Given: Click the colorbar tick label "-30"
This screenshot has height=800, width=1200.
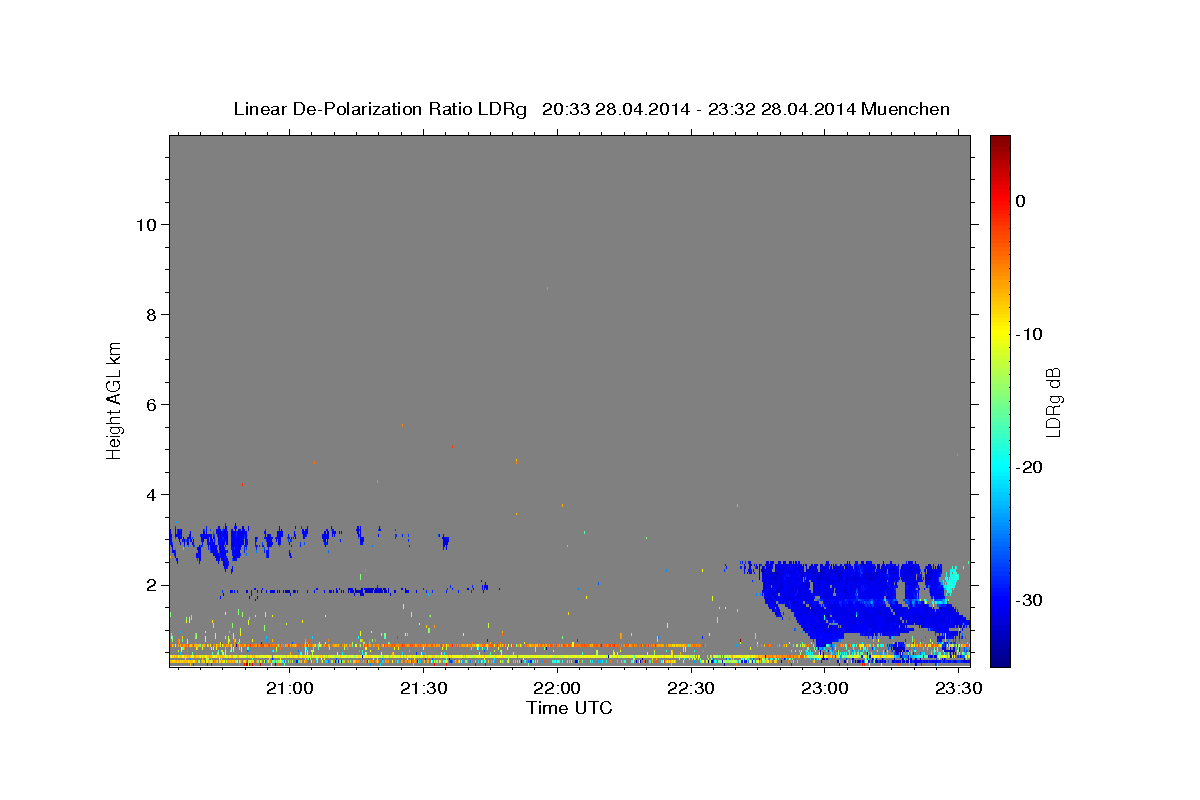Looking at the screenshot, I should pyautogui.click(x=1029, y=600).
